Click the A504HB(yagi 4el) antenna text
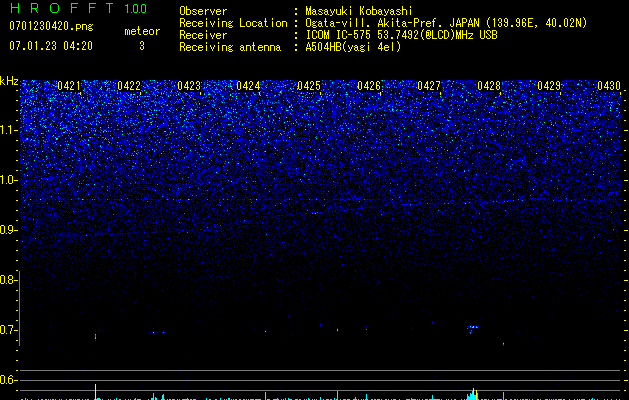This screenshot has width=629, height=400. (x=353, y=47)
